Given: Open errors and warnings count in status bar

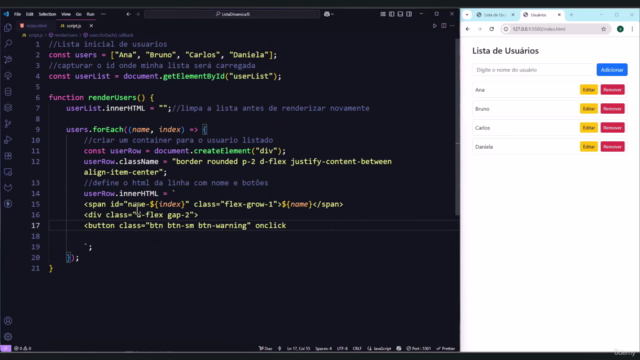Looking at the screenshot, I should 23,349.
